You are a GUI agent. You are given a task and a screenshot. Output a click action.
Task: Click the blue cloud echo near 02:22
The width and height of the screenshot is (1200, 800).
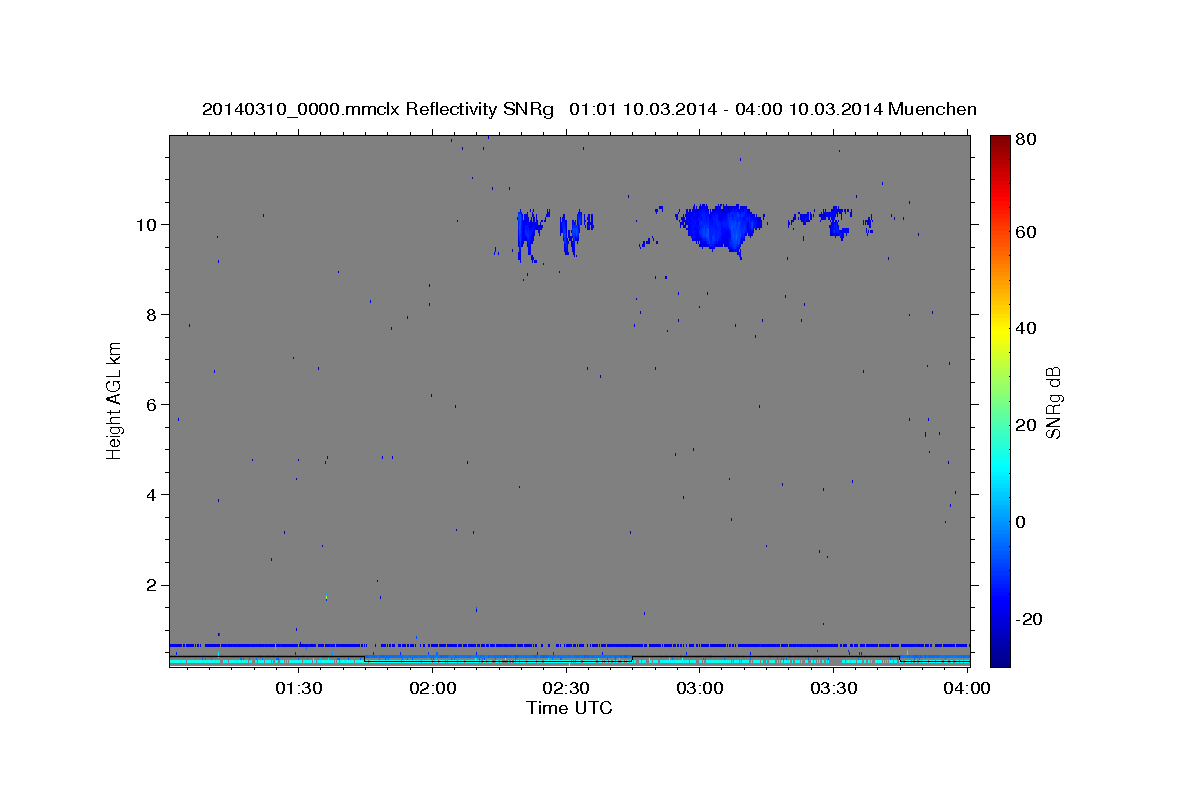click(x=528, y=234)
